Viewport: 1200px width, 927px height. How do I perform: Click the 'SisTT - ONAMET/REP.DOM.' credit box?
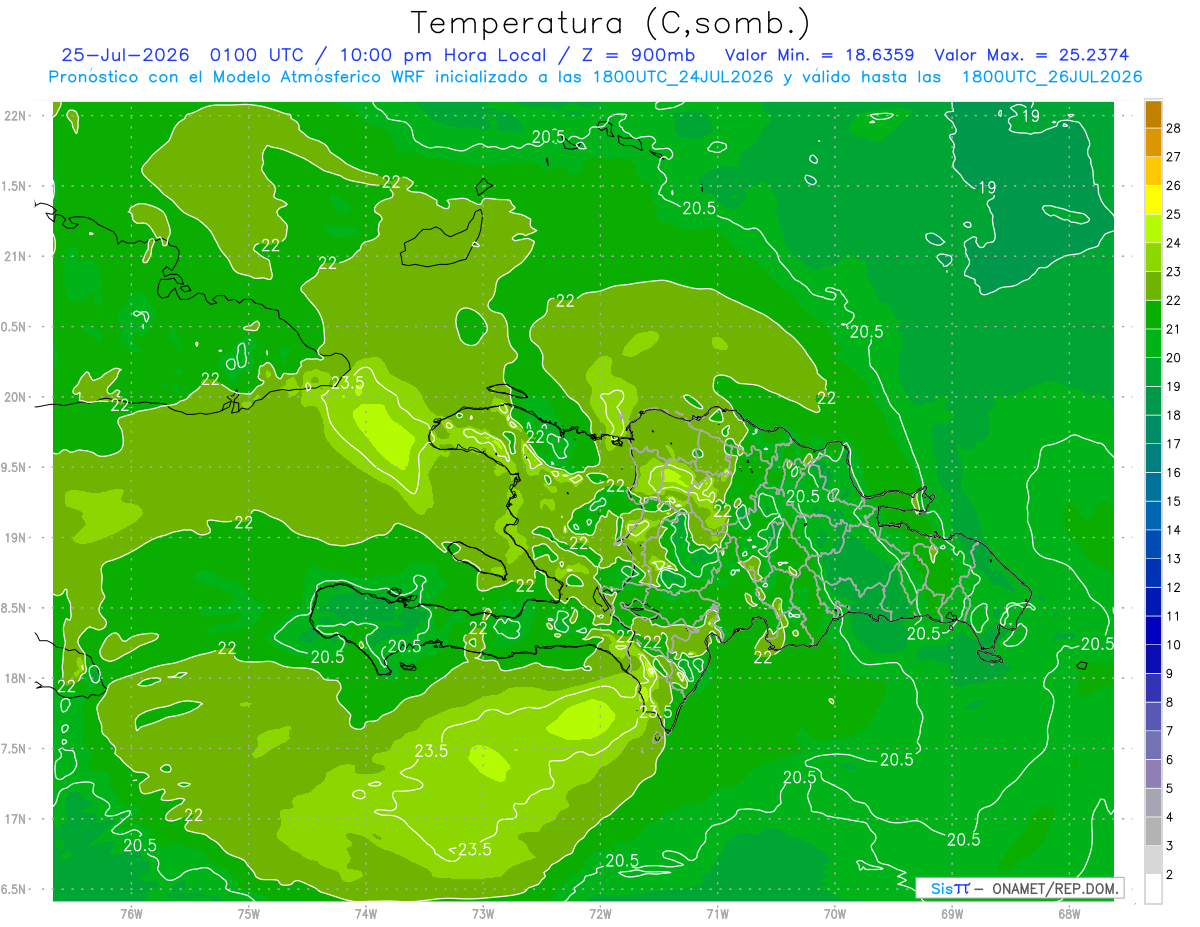(x=1021, y=888)
